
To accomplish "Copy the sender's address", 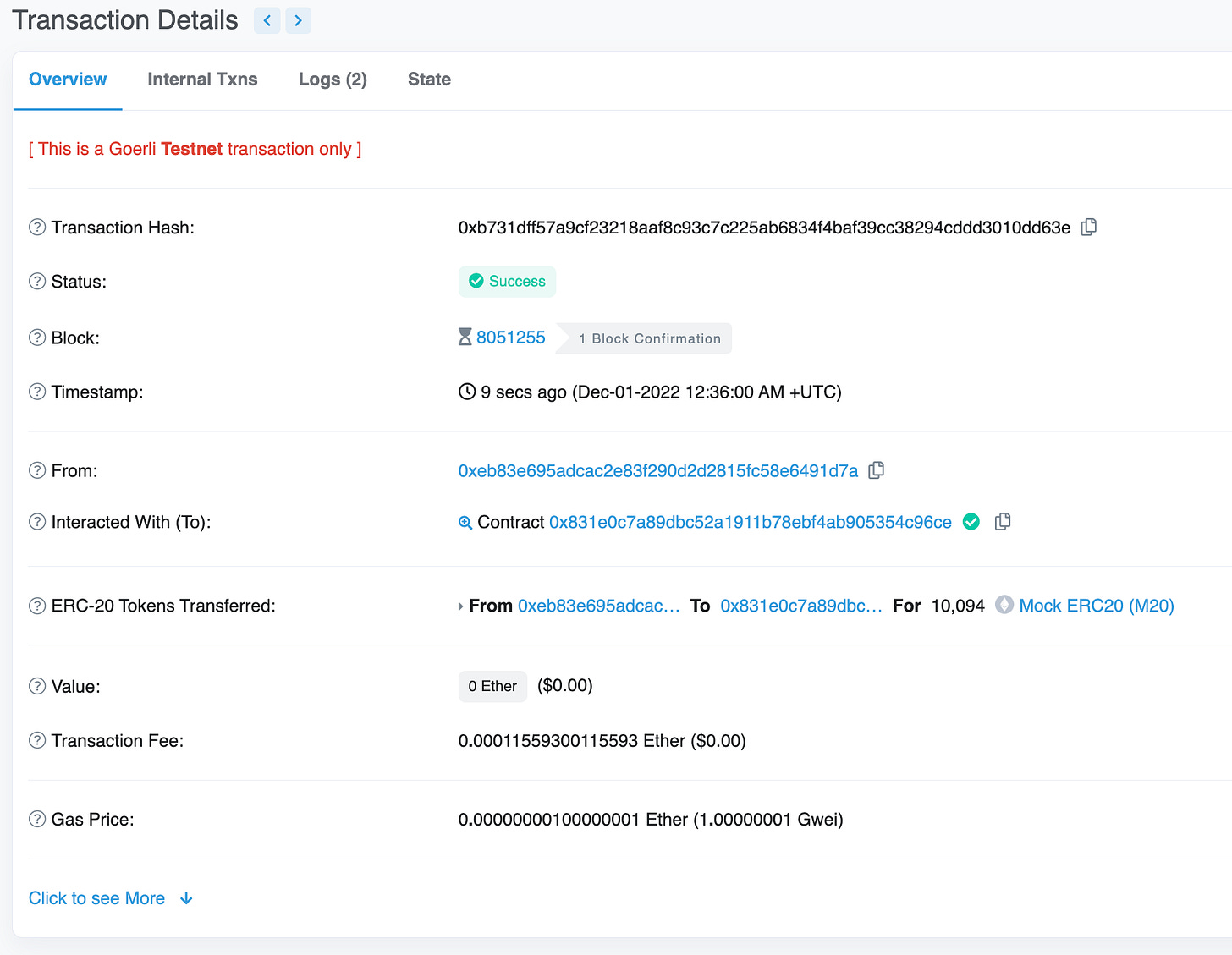I will (x=876, y=470).
